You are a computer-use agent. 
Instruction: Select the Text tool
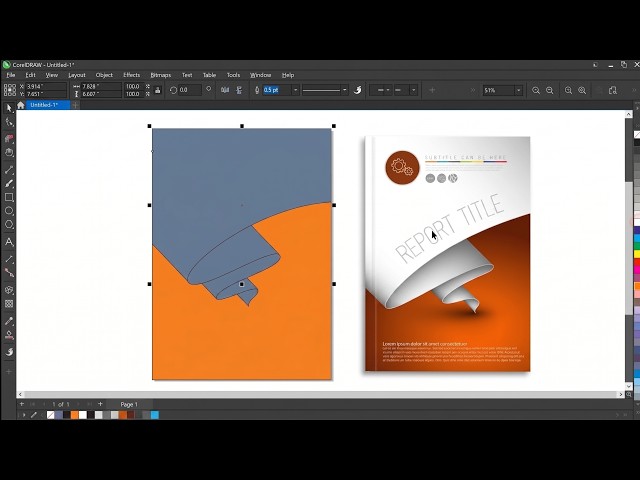[x=9, y=242]
